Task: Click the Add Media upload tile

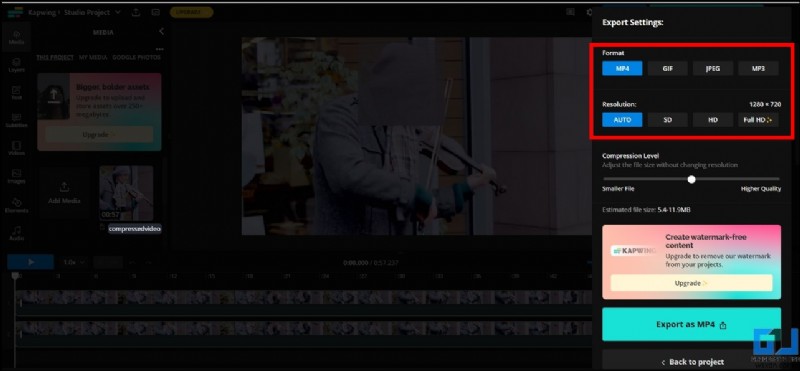Action: pyautogui.click(x=64, y=193)
